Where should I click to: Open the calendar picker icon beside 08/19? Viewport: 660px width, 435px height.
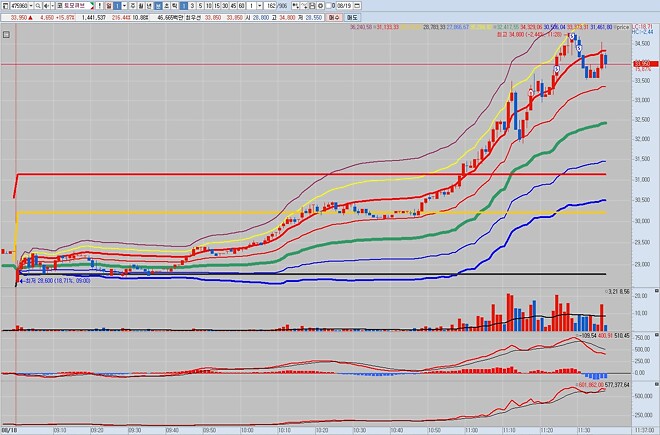pyautogui.click(x=357, y=6)
